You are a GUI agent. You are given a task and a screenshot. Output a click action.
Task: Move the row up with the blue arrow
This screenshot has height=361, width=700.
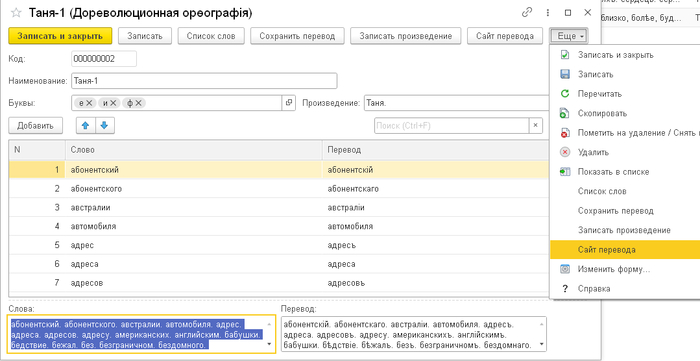pyautogui.click(x=86, y=126)
